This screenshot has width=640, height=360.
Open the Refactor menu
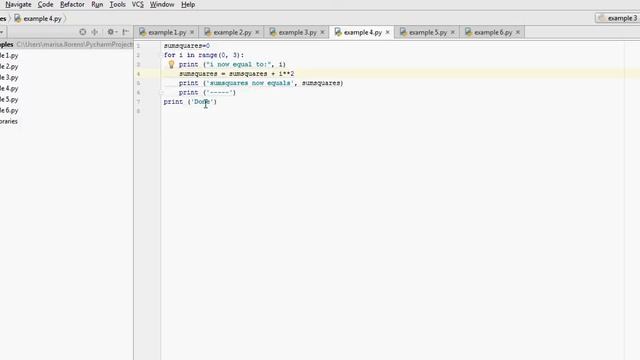pyautogui.click(x=72, y=4)
